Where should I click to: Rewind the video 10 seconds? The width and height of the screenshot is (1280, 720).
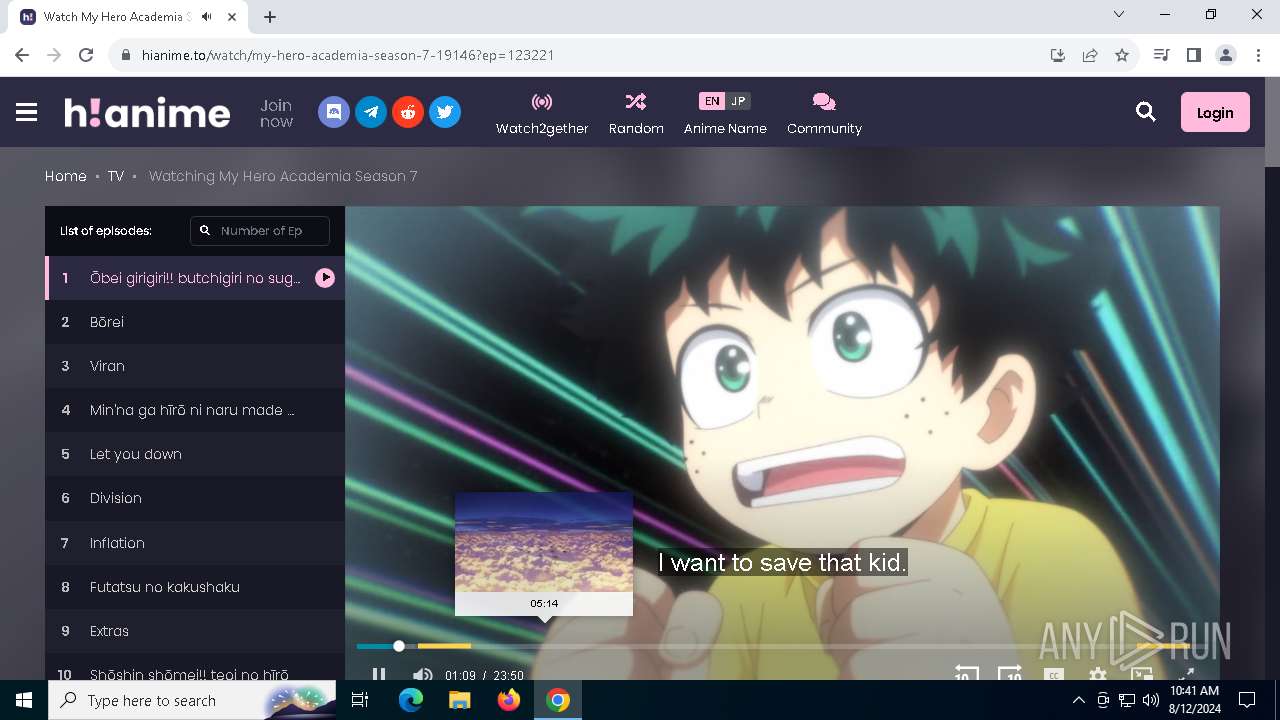point(966,674)
